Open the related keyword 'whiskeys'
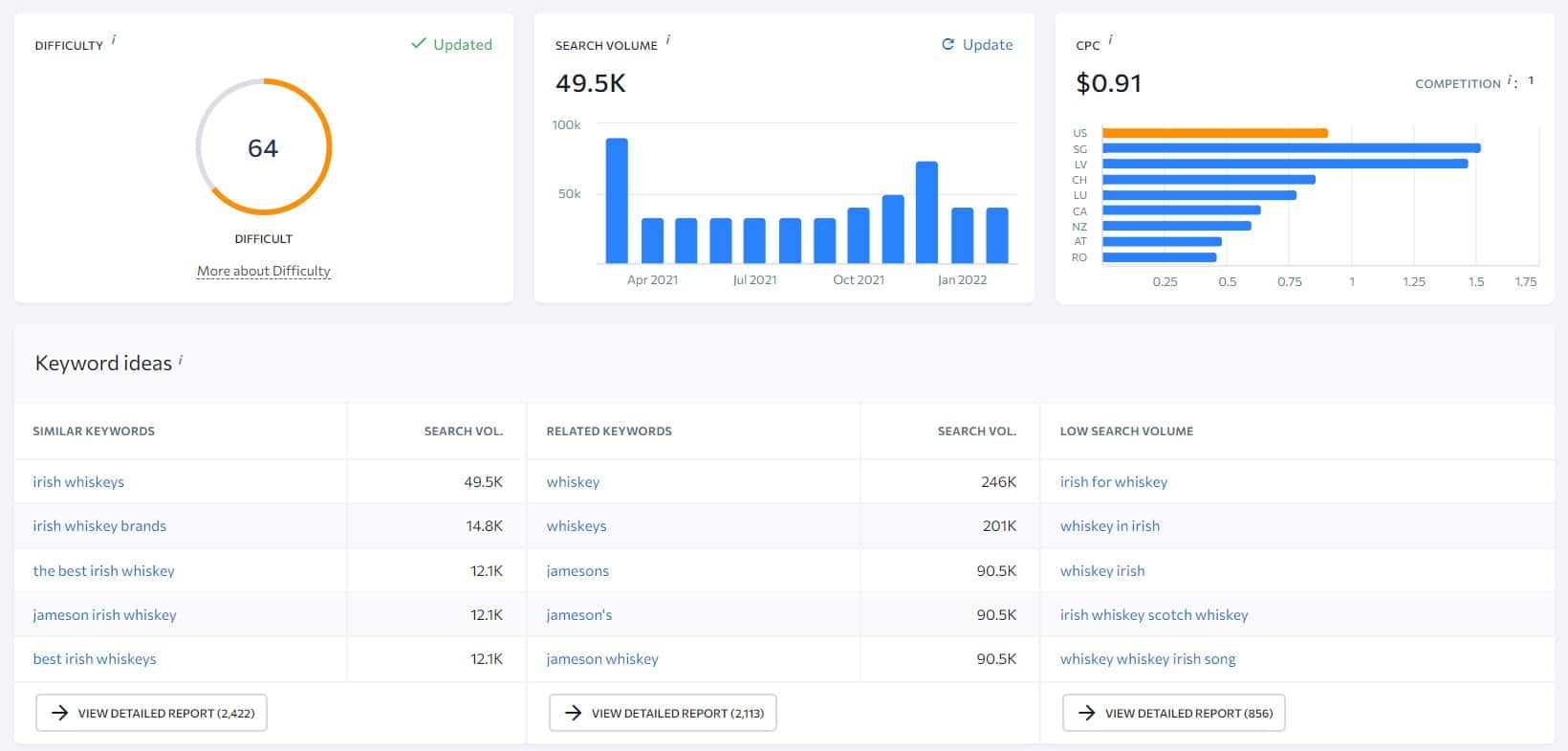 (577, 525)
